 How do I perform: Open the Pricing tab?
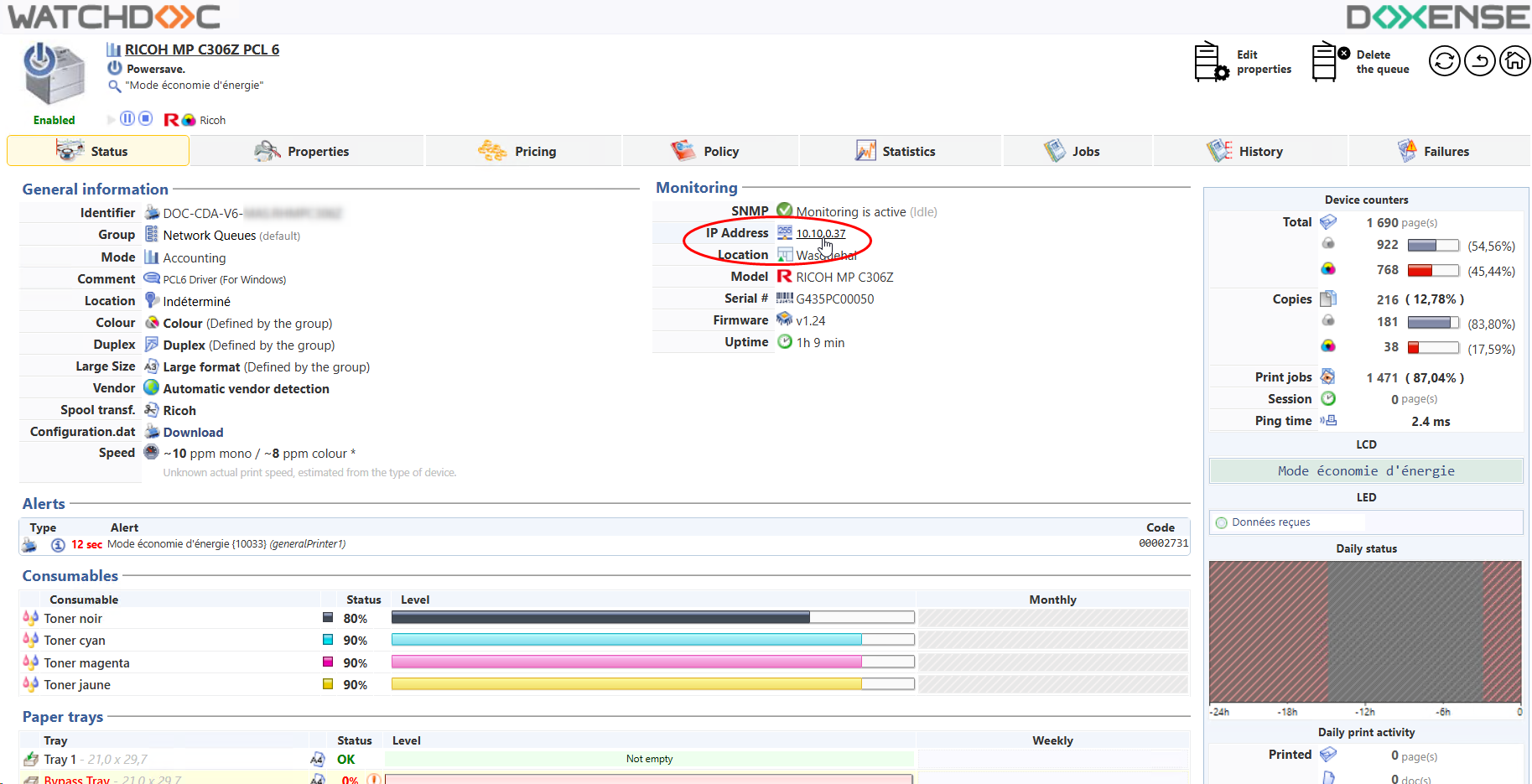[x=523, y=151]
